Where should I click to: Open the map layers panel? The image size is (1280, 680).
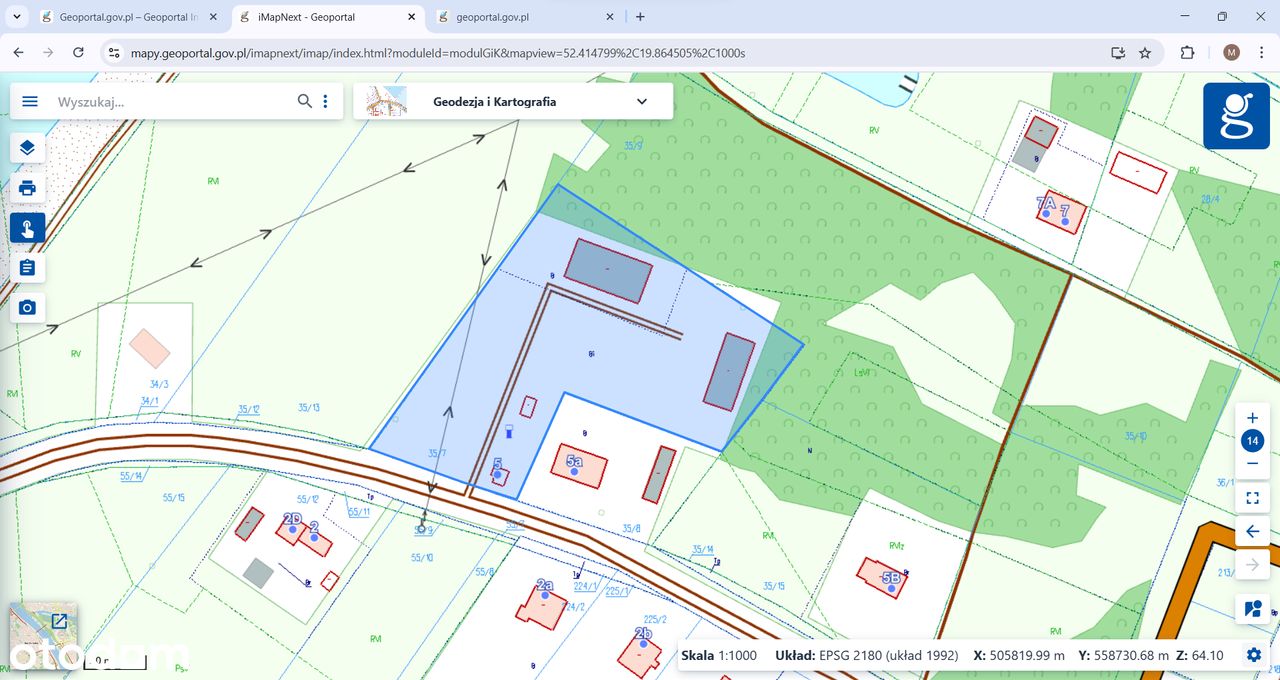pos(27,148)
